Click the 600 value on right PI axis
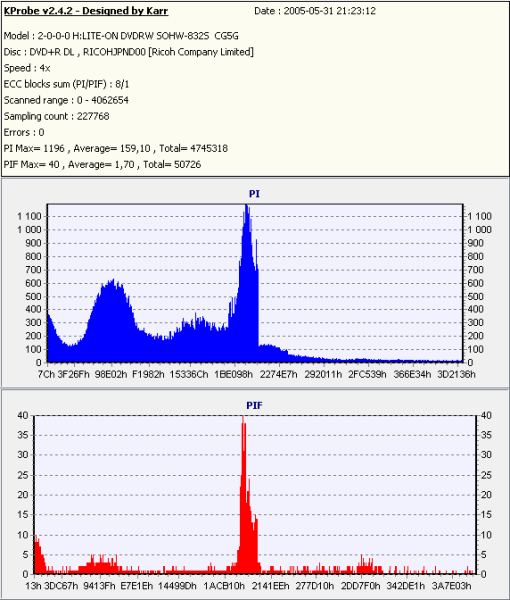The width and height of the screenshot is (510, 600). (x=476, y=284)
